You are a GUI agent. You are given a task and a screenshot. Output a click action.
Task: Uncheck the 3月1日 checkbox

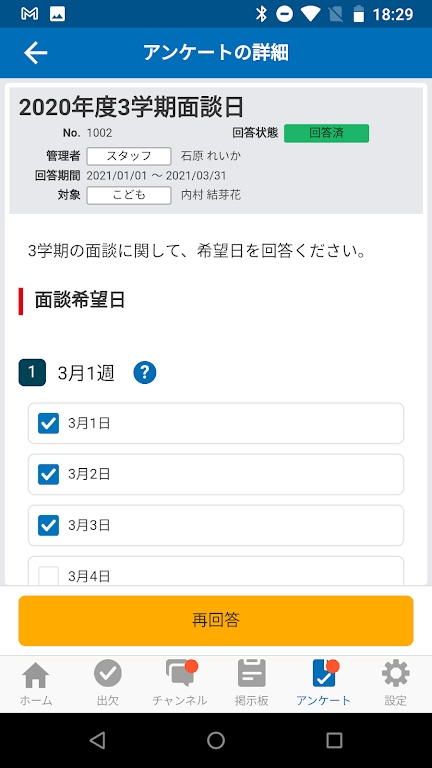[x=48, y=423]
